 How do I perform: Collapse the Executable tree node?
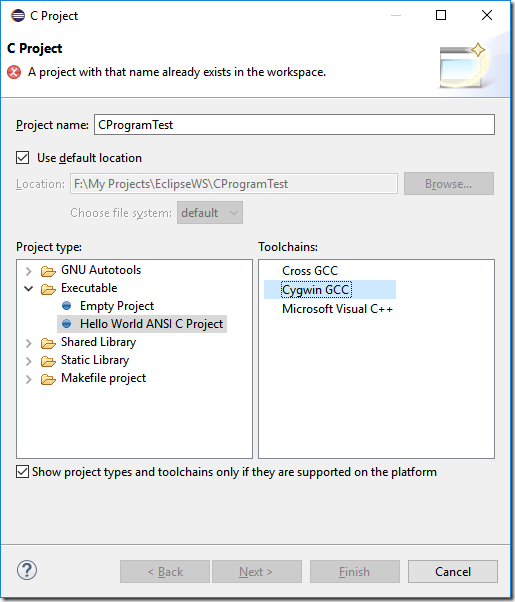click(x=28, y=288)
